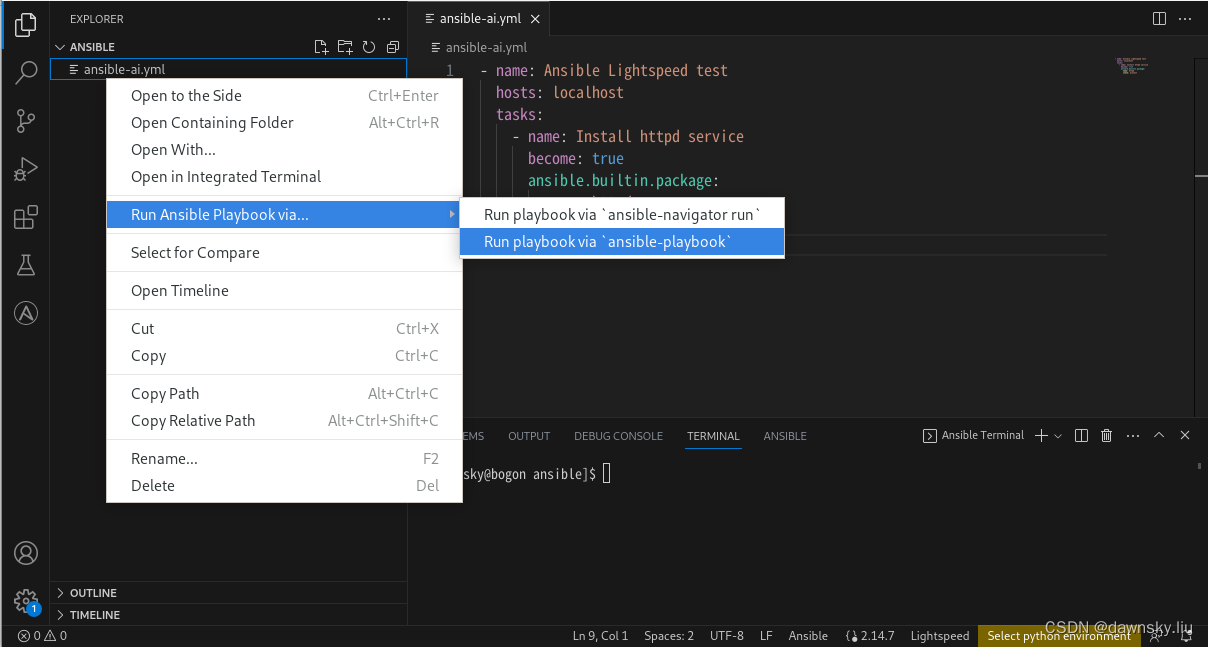Choose Open to the Side
This screenshot has width=1208, height=647.
pyautogui.click(x=285, y=96)
